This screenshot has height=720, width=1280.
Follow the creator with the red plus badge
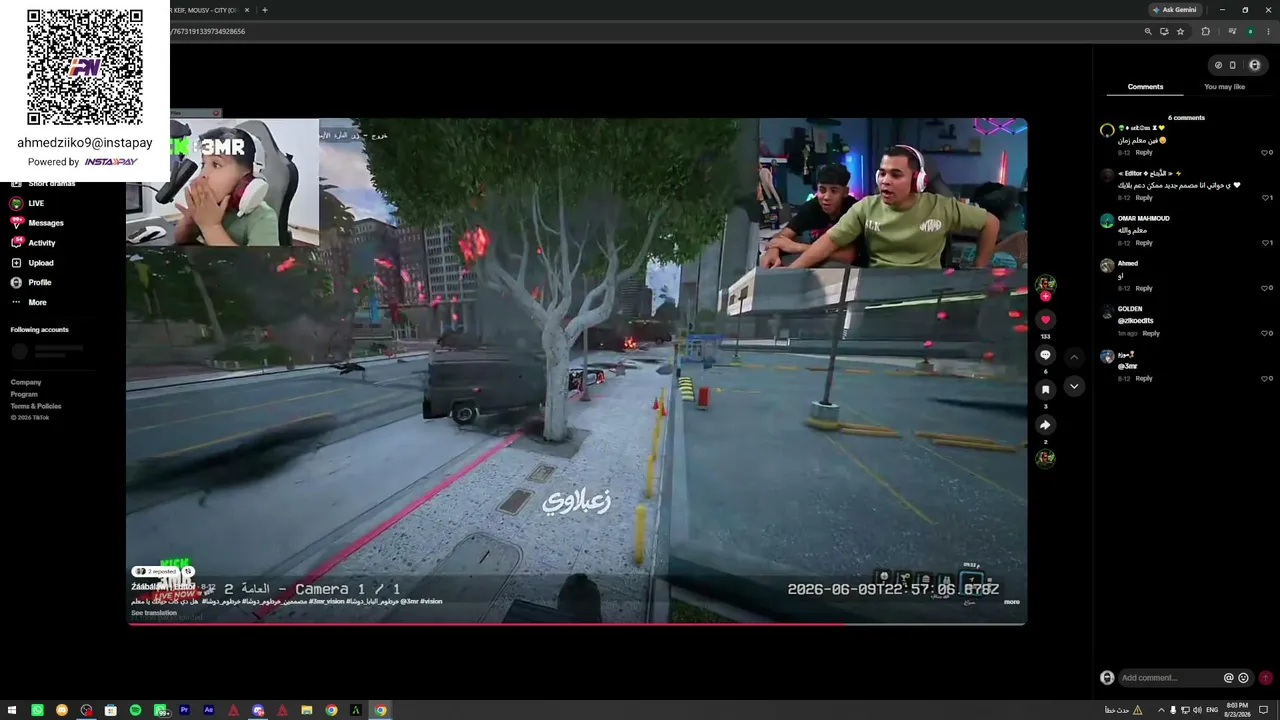[x=1045, y=296]
